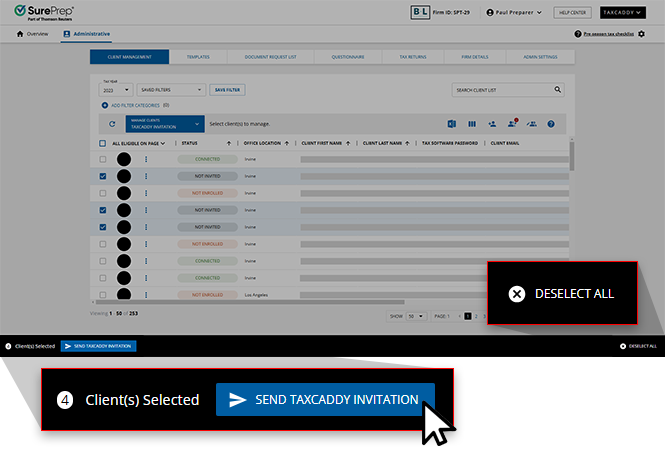Open the Help Center button
This screenshot has width=665, height=459.
coord(573,13)
